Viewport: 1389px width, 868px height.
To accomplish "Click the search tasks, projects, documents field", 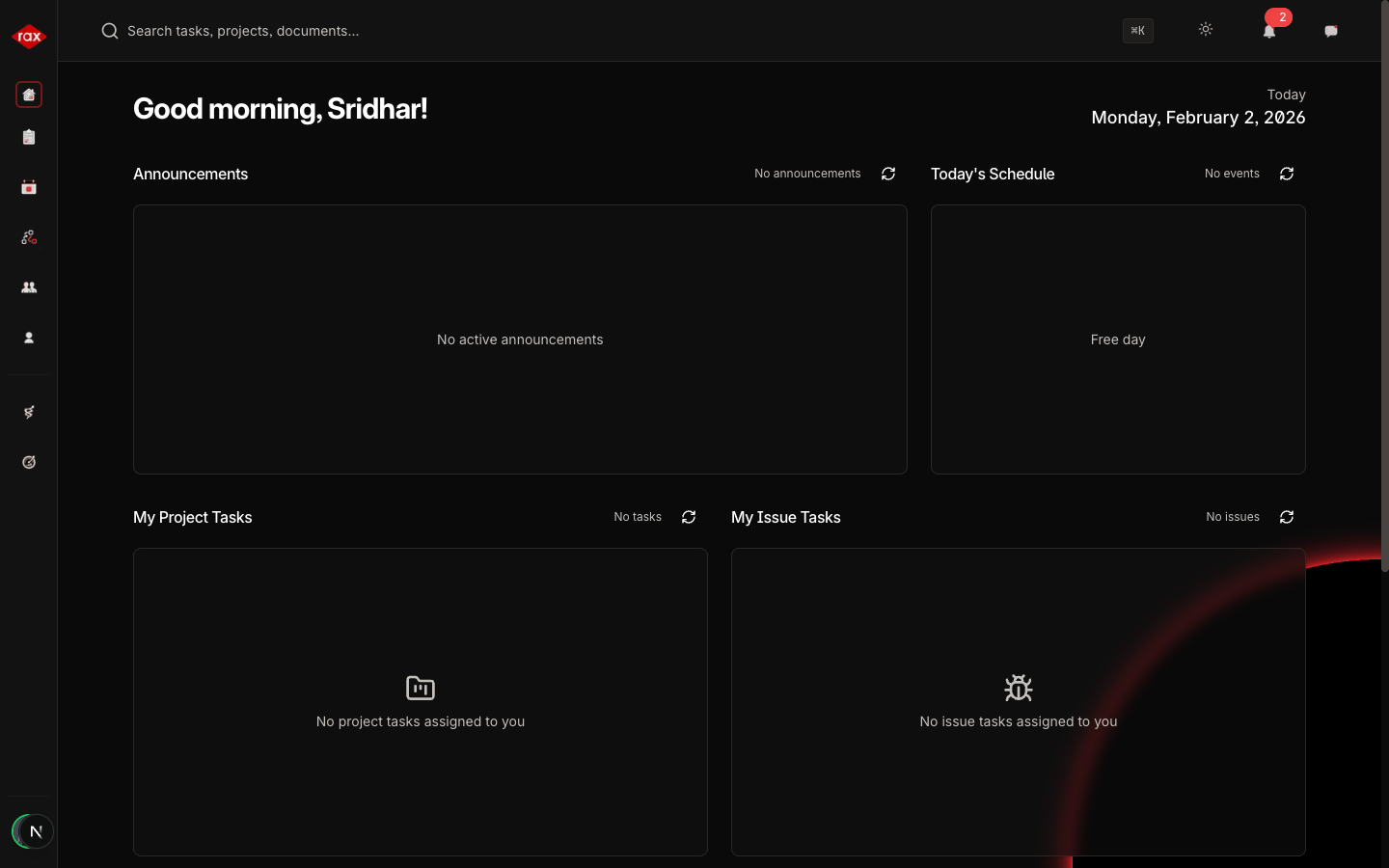I will click(386, 31).
